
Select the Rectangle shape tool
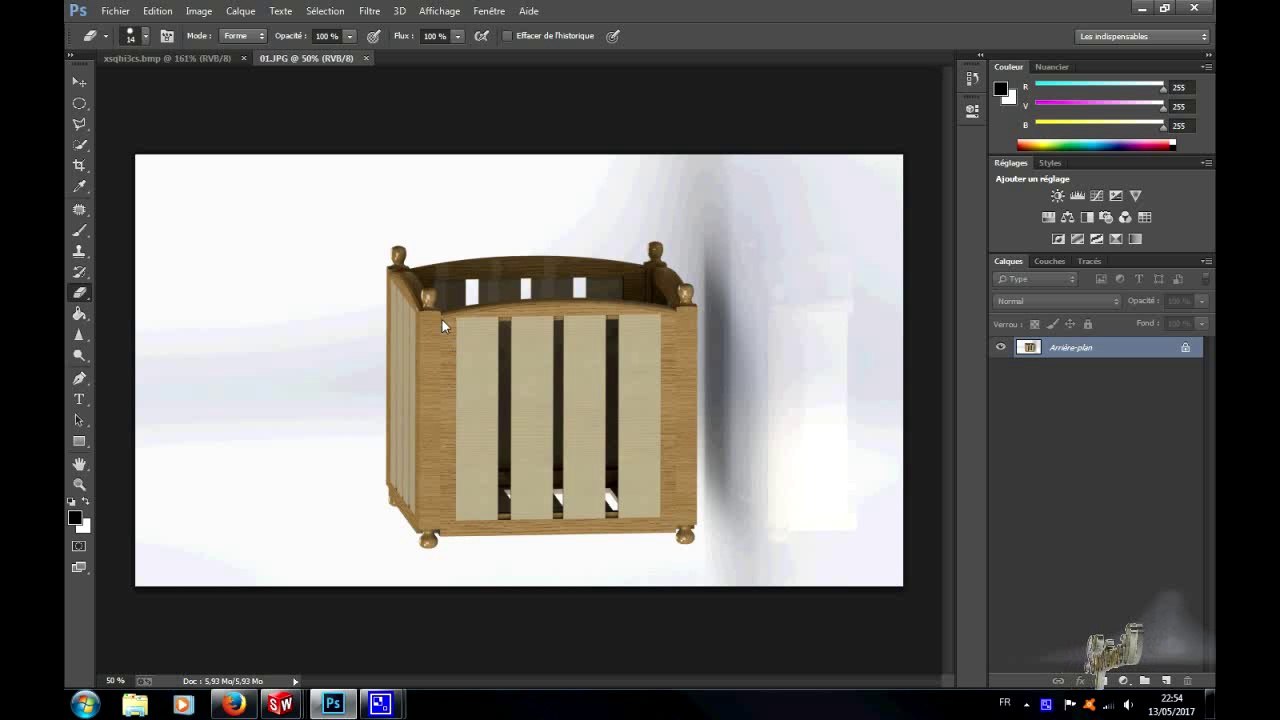coord(79,442)
